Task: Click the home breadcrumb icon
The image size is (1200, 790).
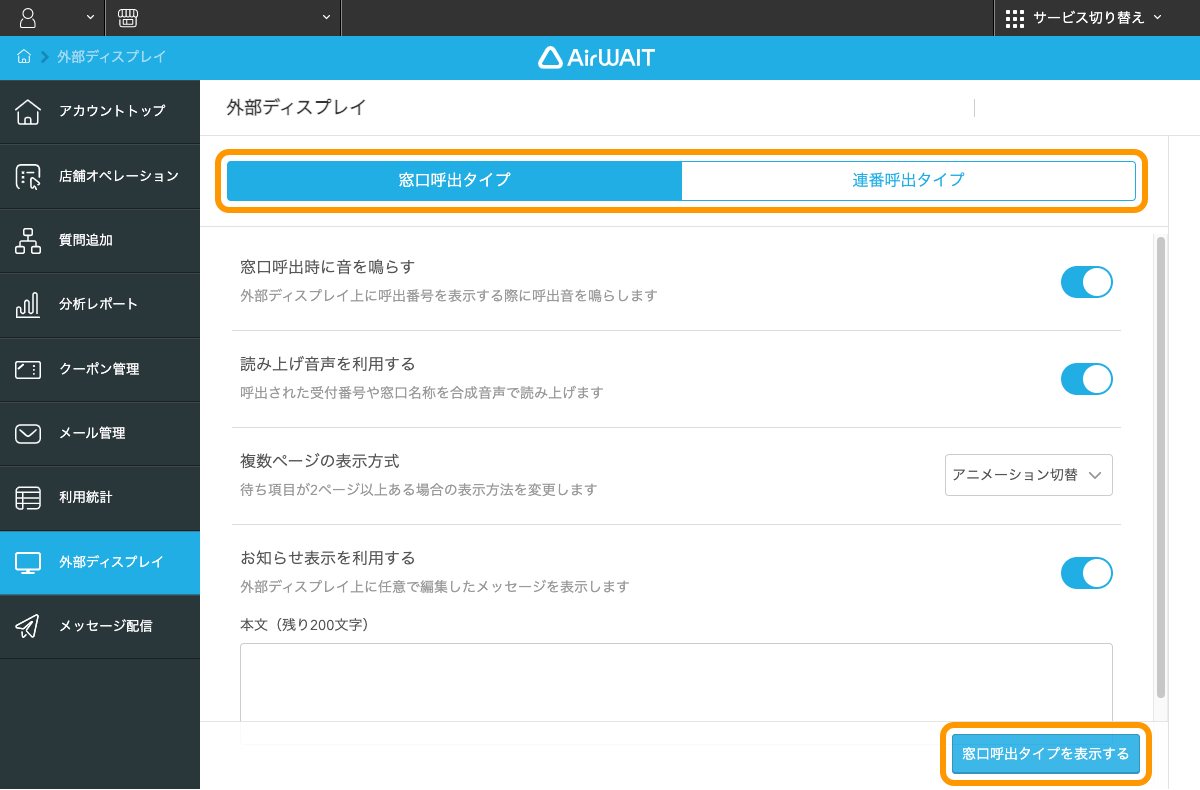Action: [x=24, y=57]
